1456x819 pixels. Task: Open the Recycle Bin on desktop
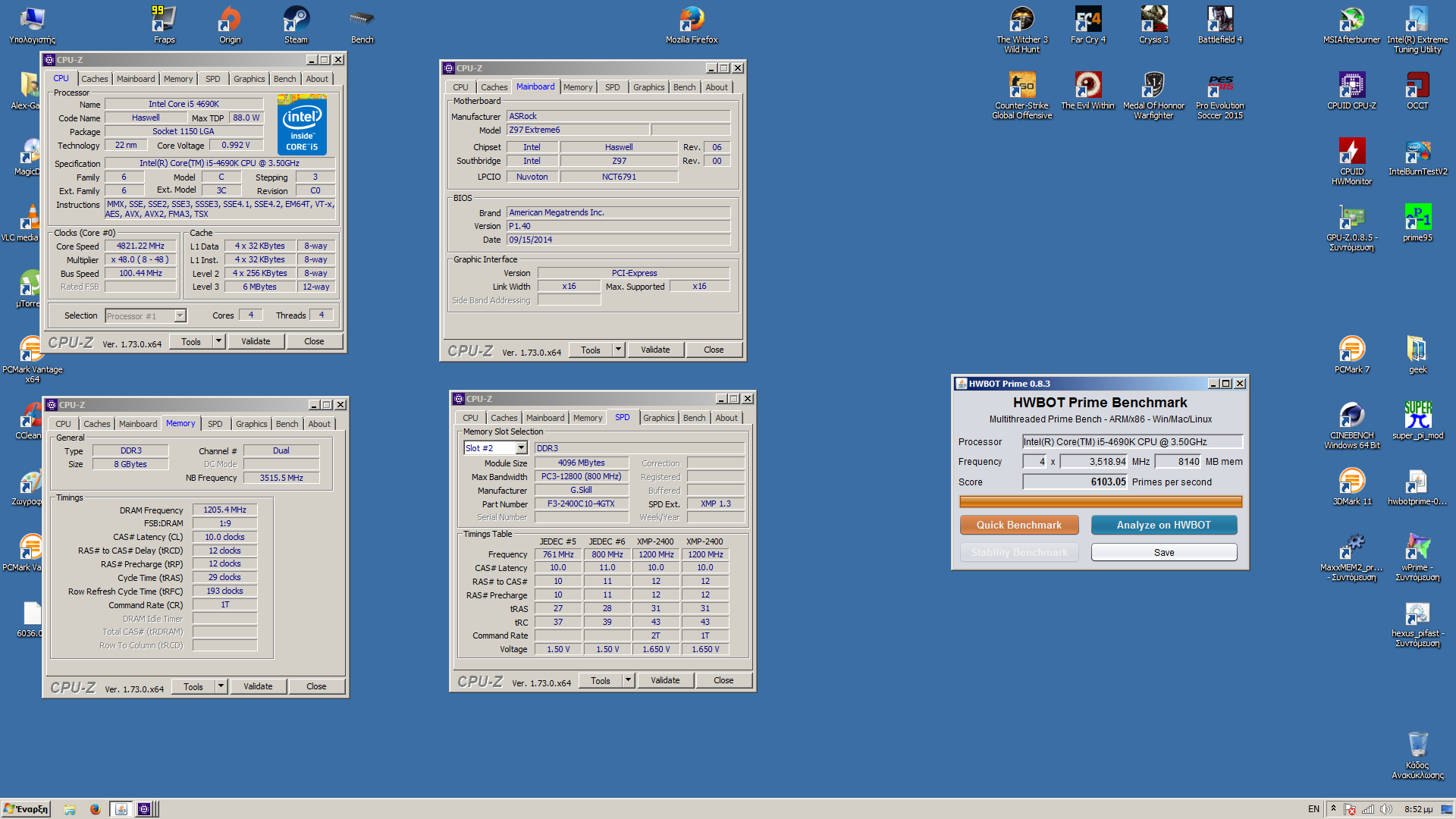[x=1418, y=755]
